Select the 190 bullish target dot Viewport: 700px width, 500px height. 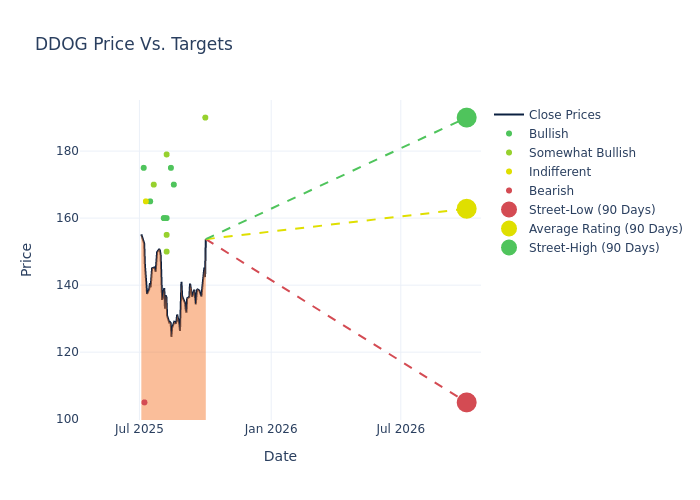(205, 118)
